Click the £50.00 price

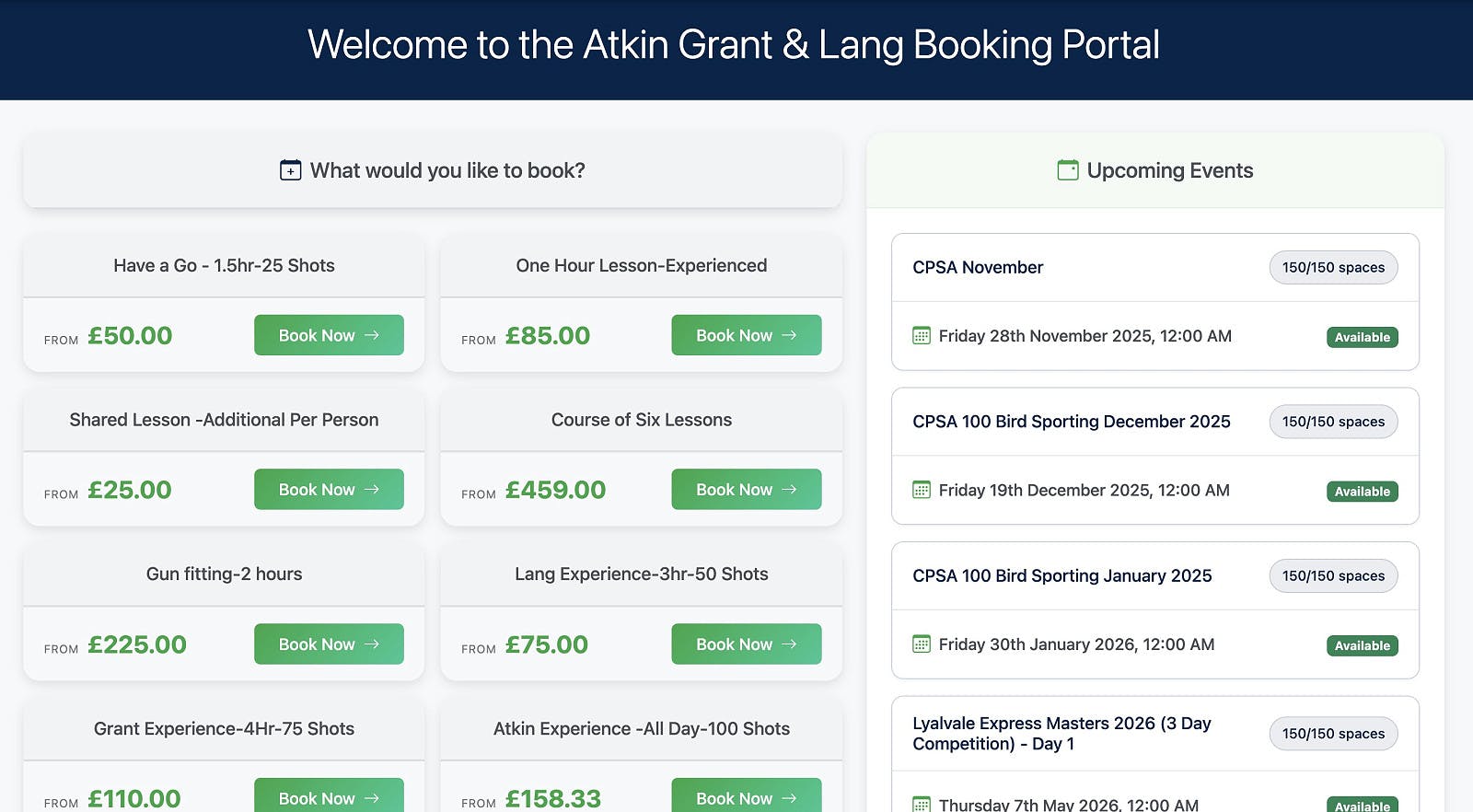pyautogui.click(x=130, y=335)
